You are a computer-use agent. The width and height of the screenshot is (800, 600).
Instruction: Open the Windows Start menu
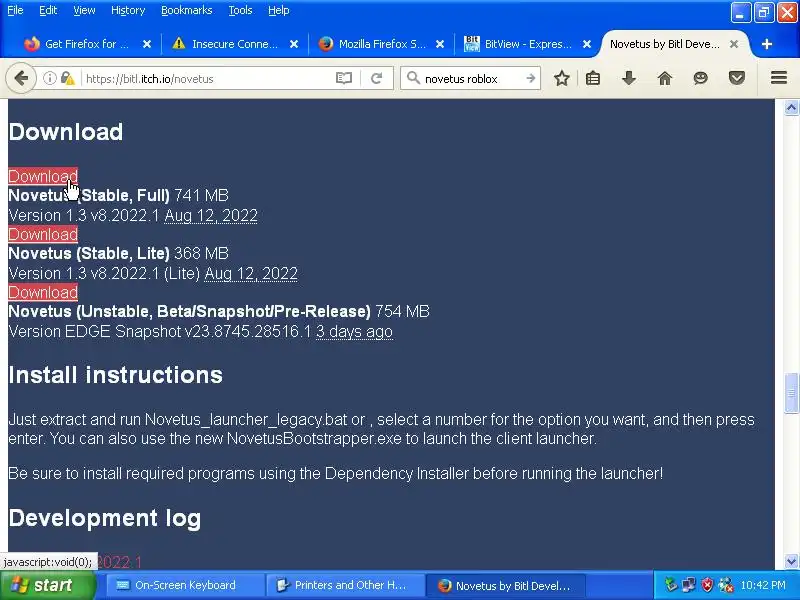47,585
